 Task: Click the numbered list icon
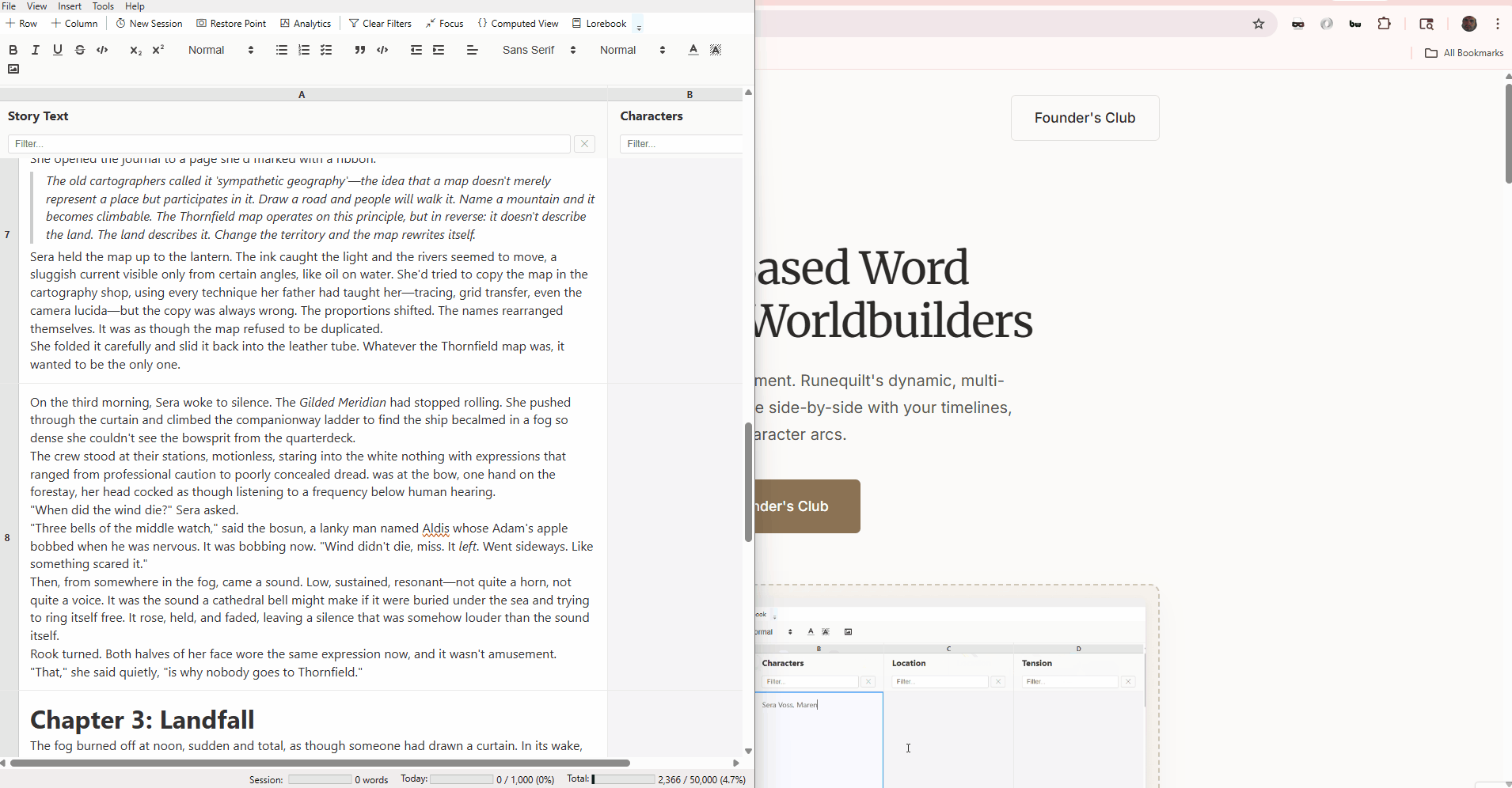click(x=304, y=50)
